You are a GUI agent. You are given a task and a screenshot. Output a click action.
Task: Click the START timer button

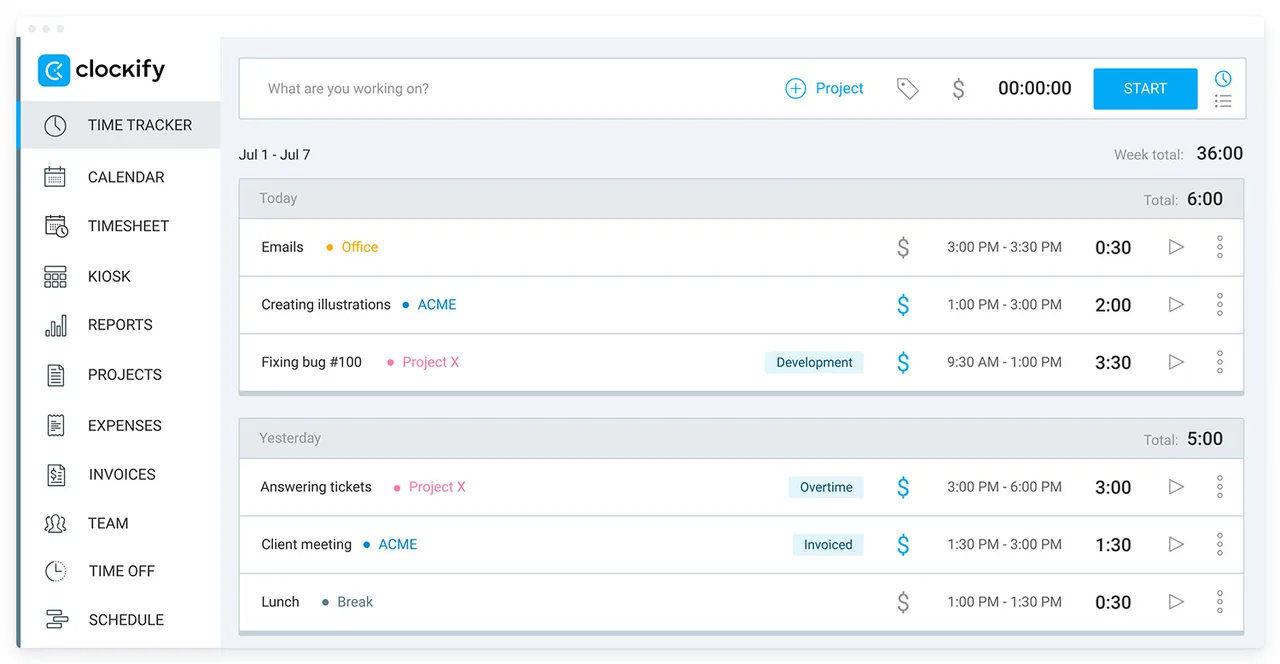(x=1145, y=89)
